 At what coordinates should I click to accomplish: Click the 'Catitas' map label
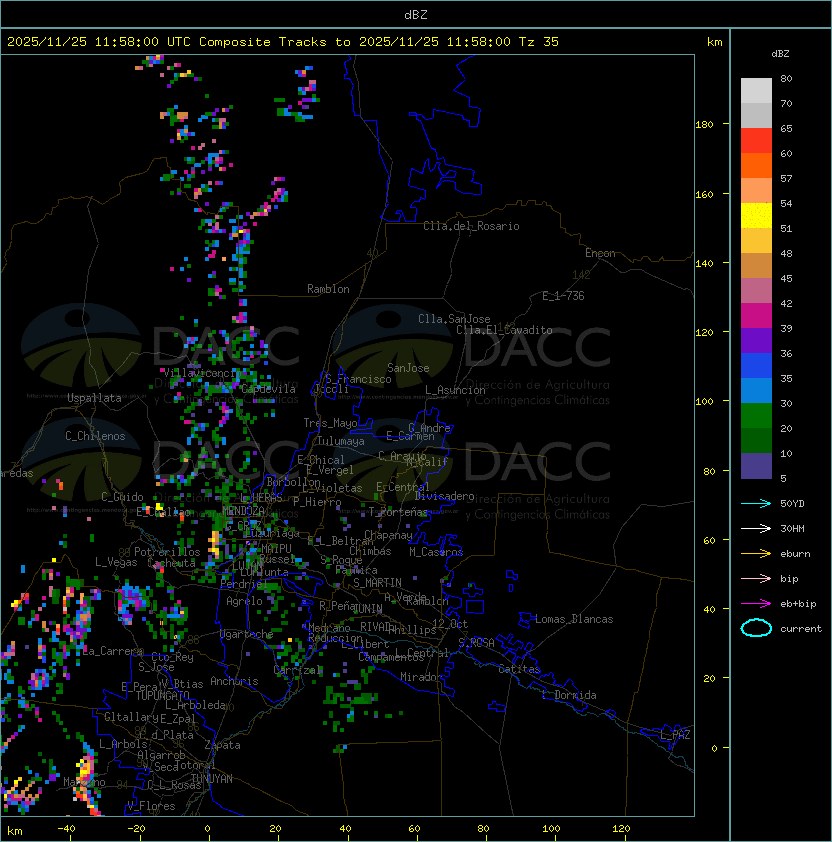point(519,669)
